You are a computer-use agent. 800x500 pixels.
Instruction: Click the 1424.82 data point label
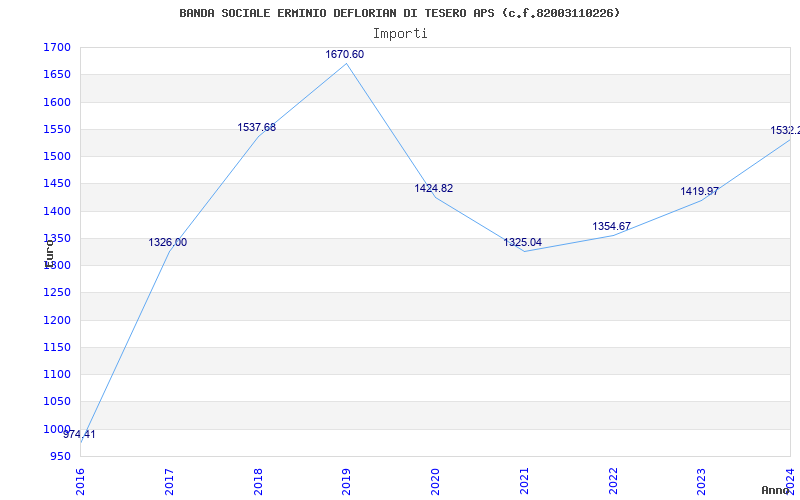point(434,188)
